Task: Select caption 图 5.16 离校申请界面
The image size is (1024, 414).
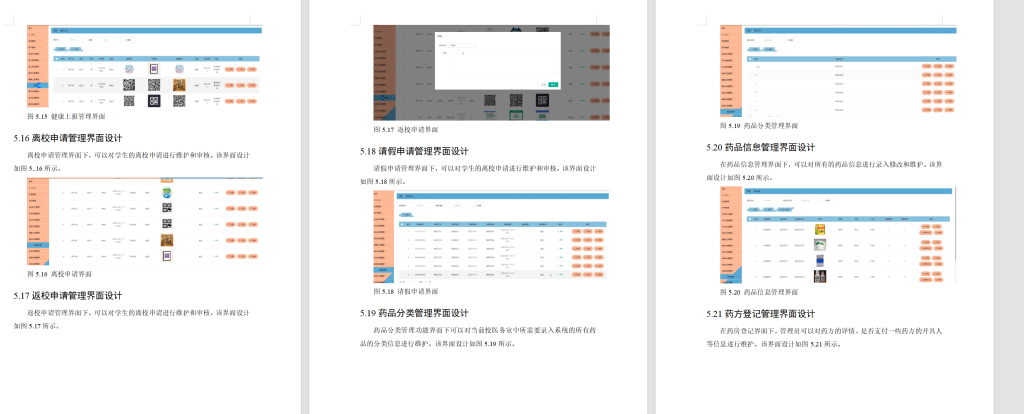Action: 59,274
